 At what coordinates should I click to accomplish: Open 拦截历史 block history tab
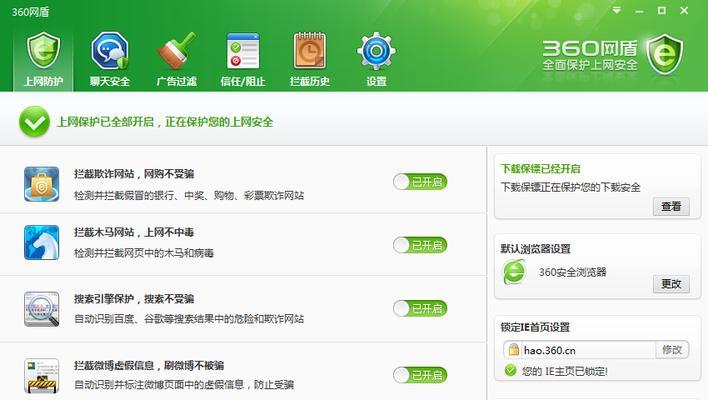tap(309, 59)
